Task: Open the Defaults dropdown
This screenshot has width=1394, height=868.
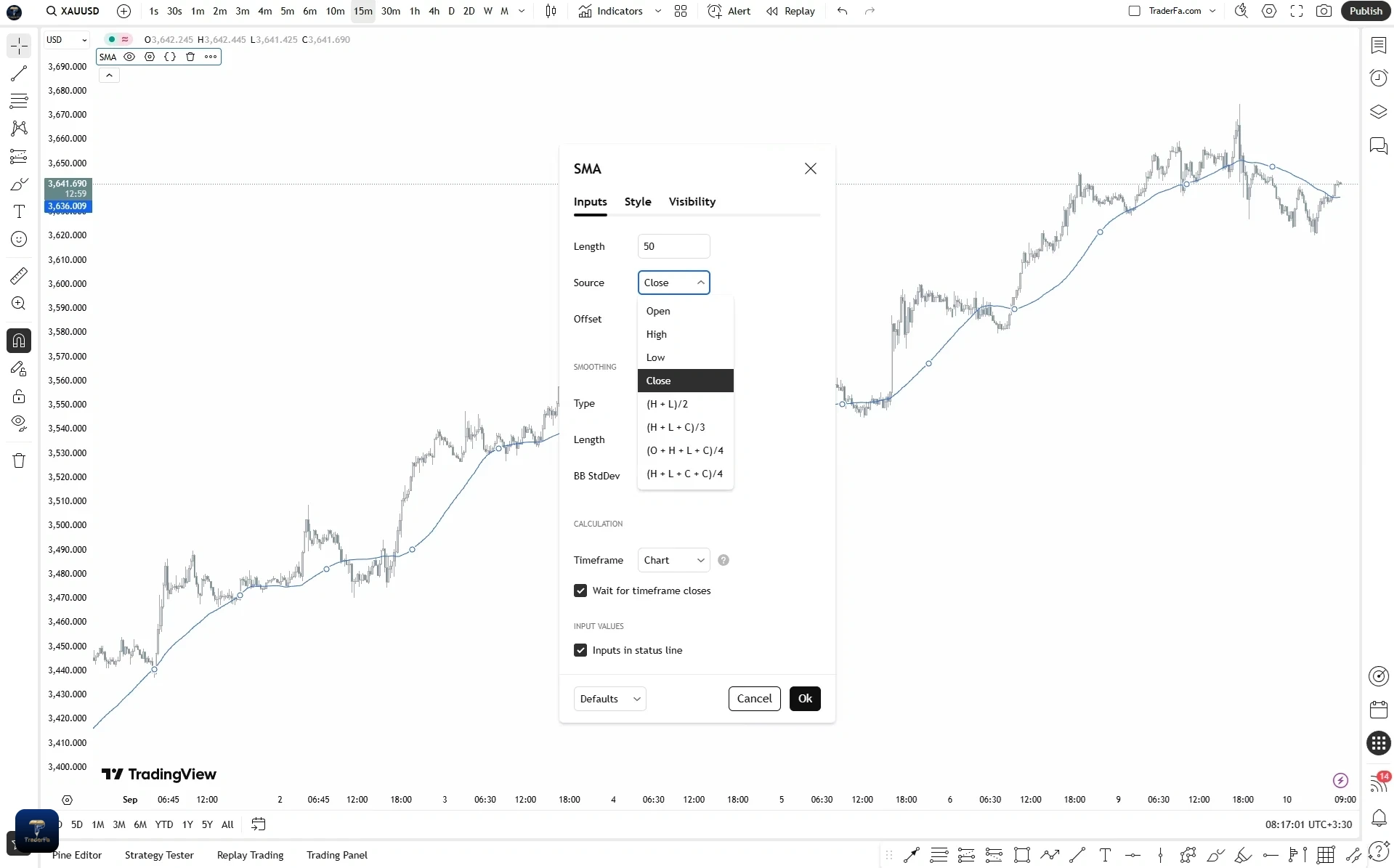Action: (609, 699)
